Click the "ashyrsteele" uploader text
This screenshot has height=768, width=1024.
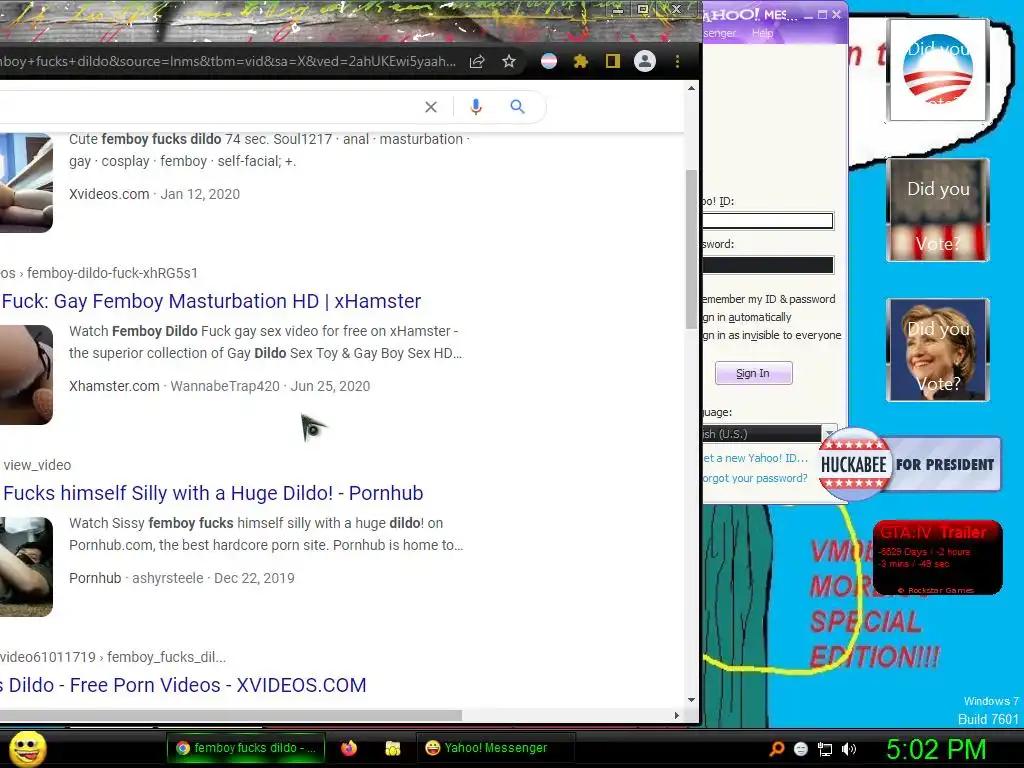(x=168, y=578)
